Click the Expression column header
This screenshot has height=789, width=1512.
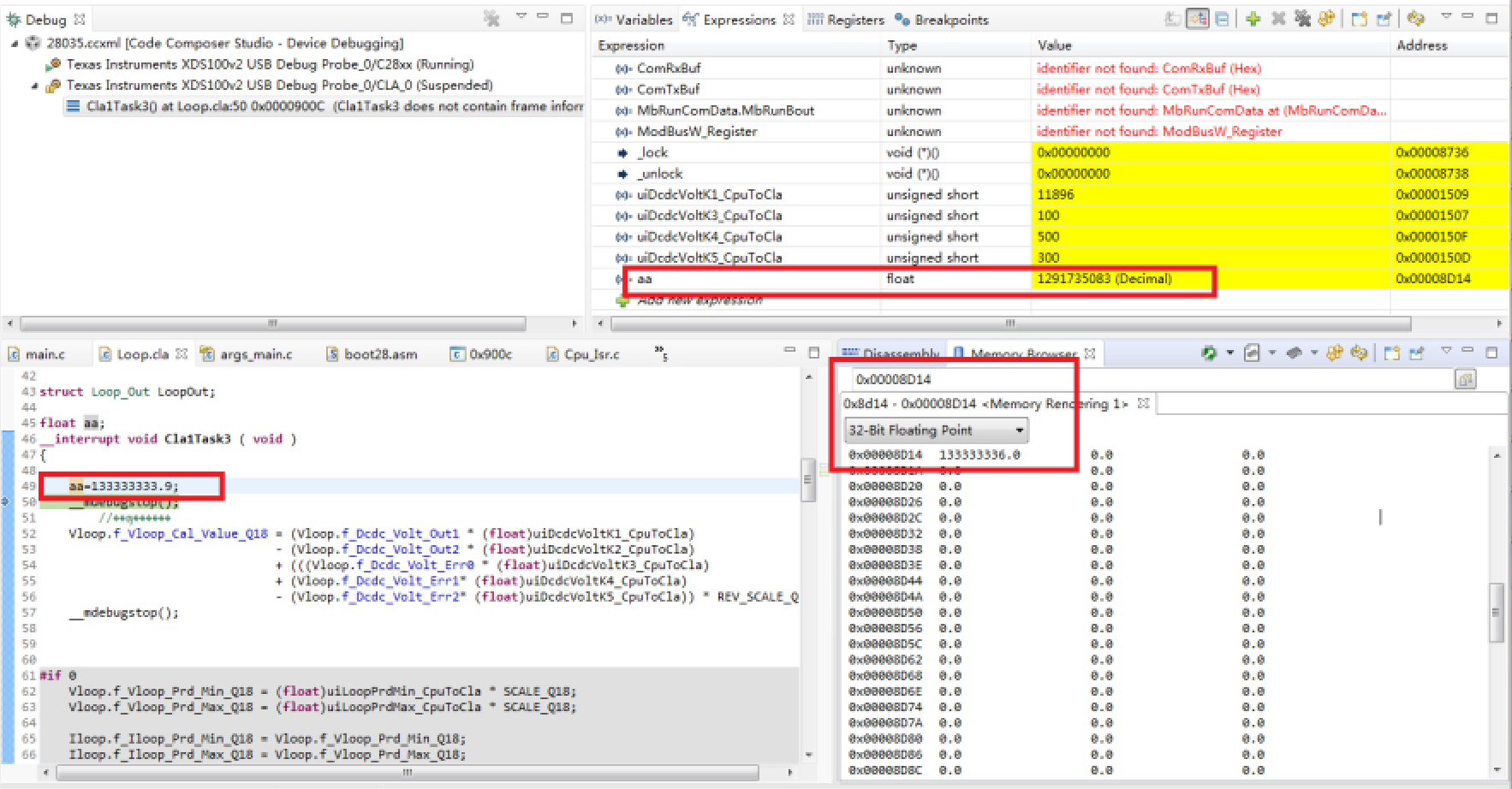[736, 46]
